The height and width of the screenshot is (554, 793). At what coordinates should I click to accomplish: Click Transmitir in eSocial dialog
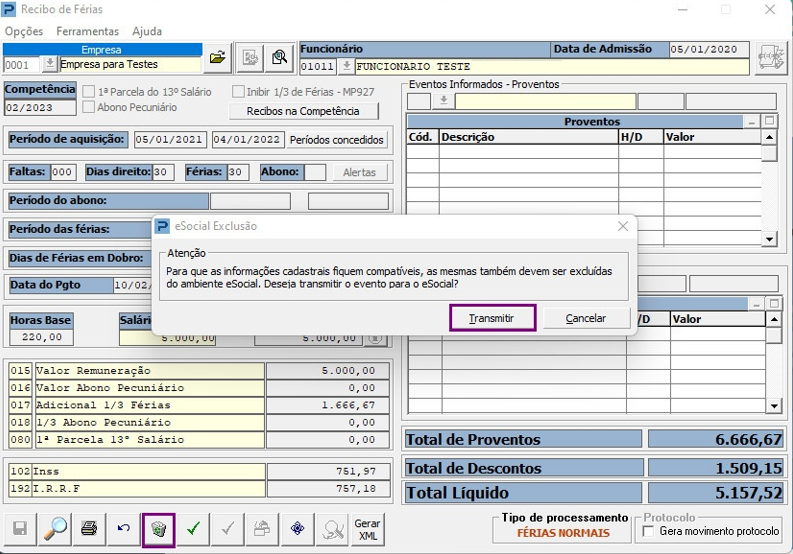492,318
